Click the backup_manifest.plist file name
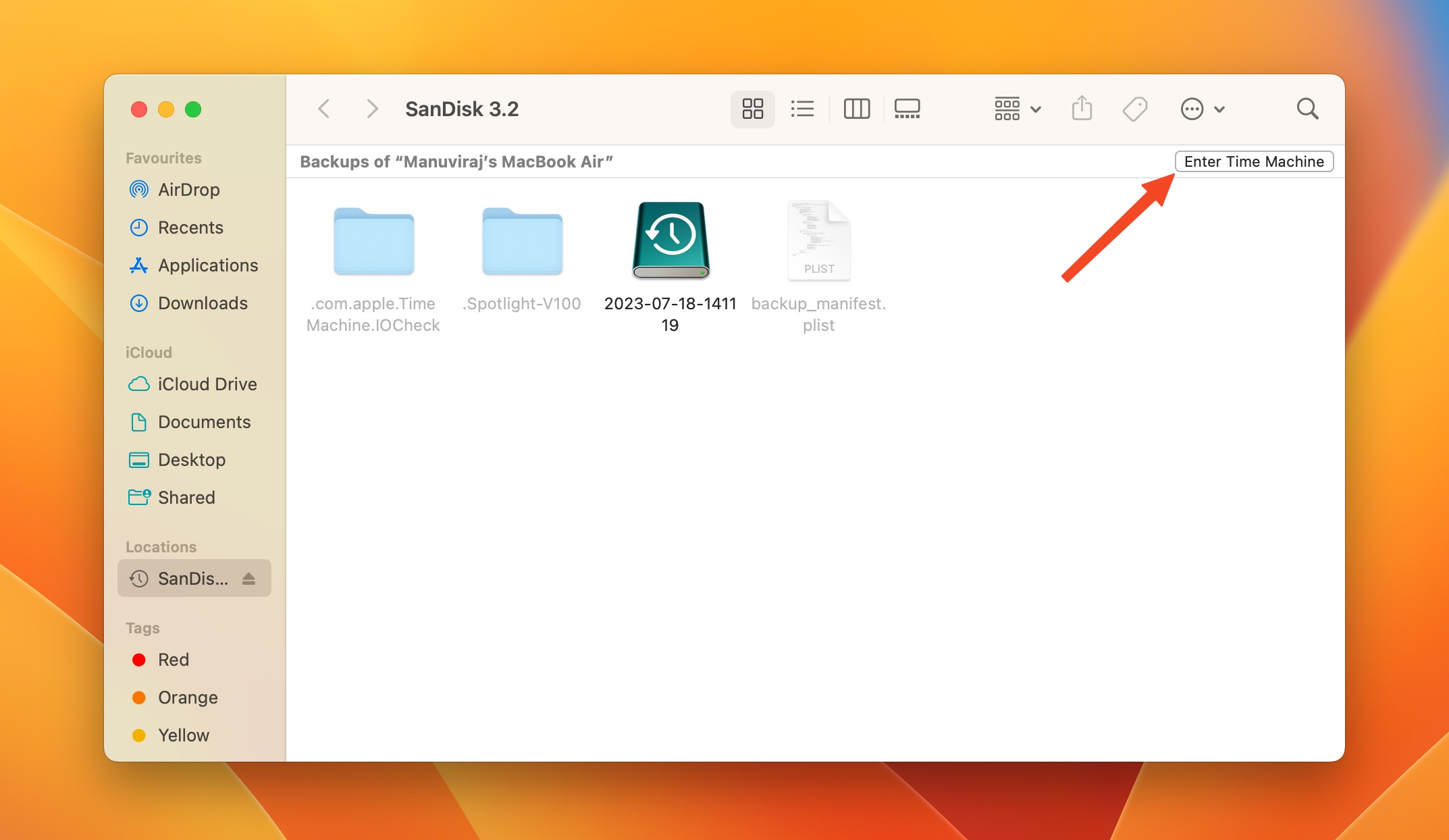Viewport: 1449px width, 840px height. tap(819, 314)
